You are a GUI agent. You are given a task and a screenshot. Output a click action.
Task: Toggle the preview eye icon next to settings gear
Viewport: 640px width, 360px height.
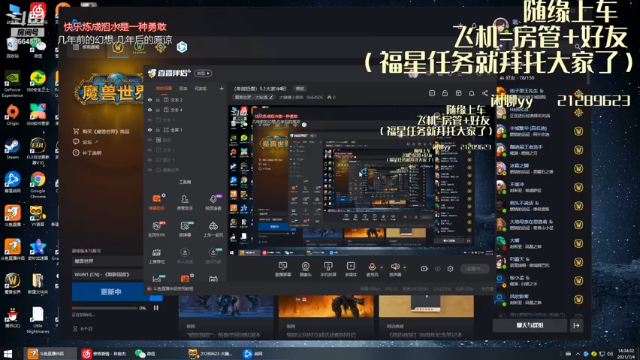[438, 269]
